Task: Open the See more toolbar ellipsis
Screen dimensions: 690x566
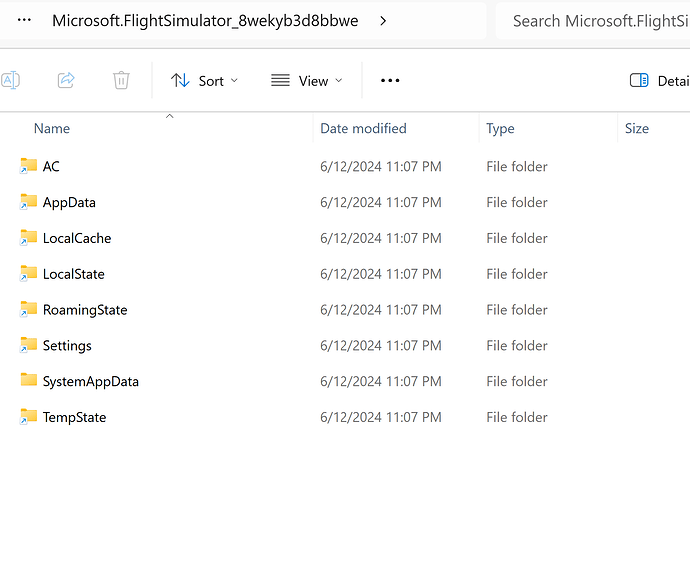Action: (390, 81)
